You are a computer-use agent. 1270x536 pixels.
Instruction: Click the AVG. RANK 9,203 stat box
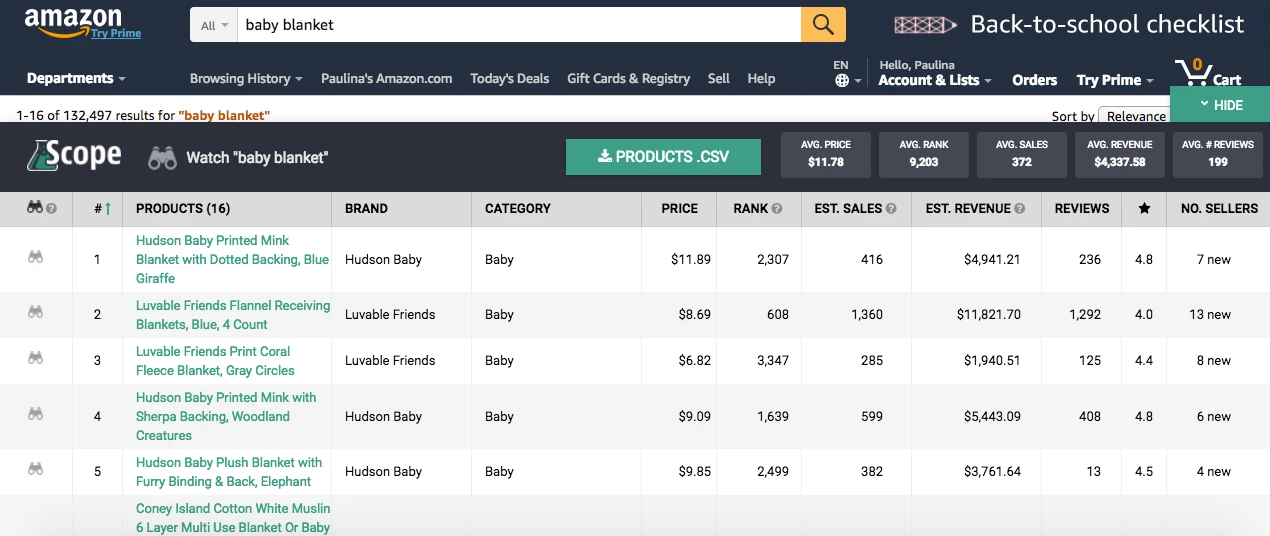(923, 154)
